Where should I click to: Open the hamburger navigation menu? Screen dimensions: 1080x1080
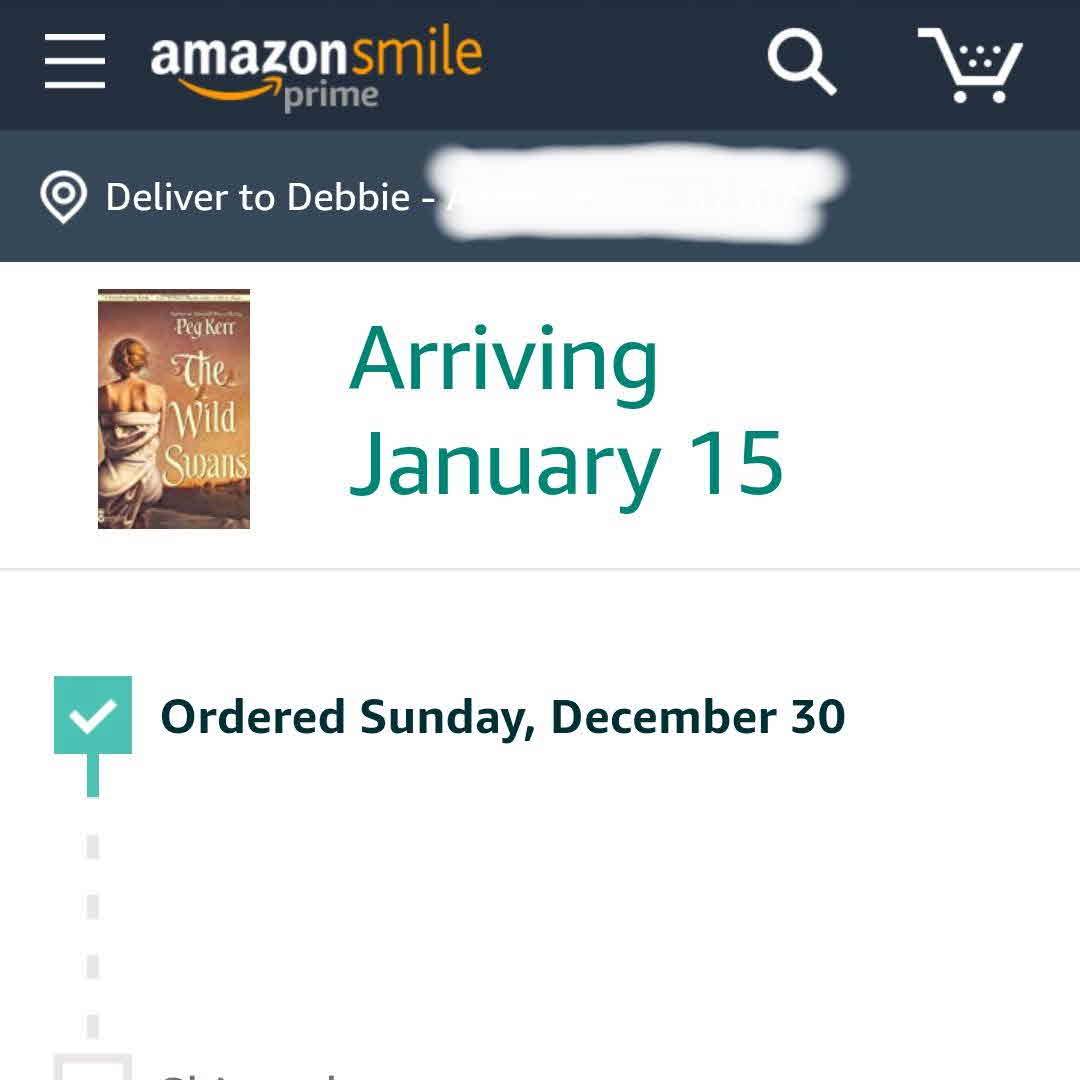[75, 61]
